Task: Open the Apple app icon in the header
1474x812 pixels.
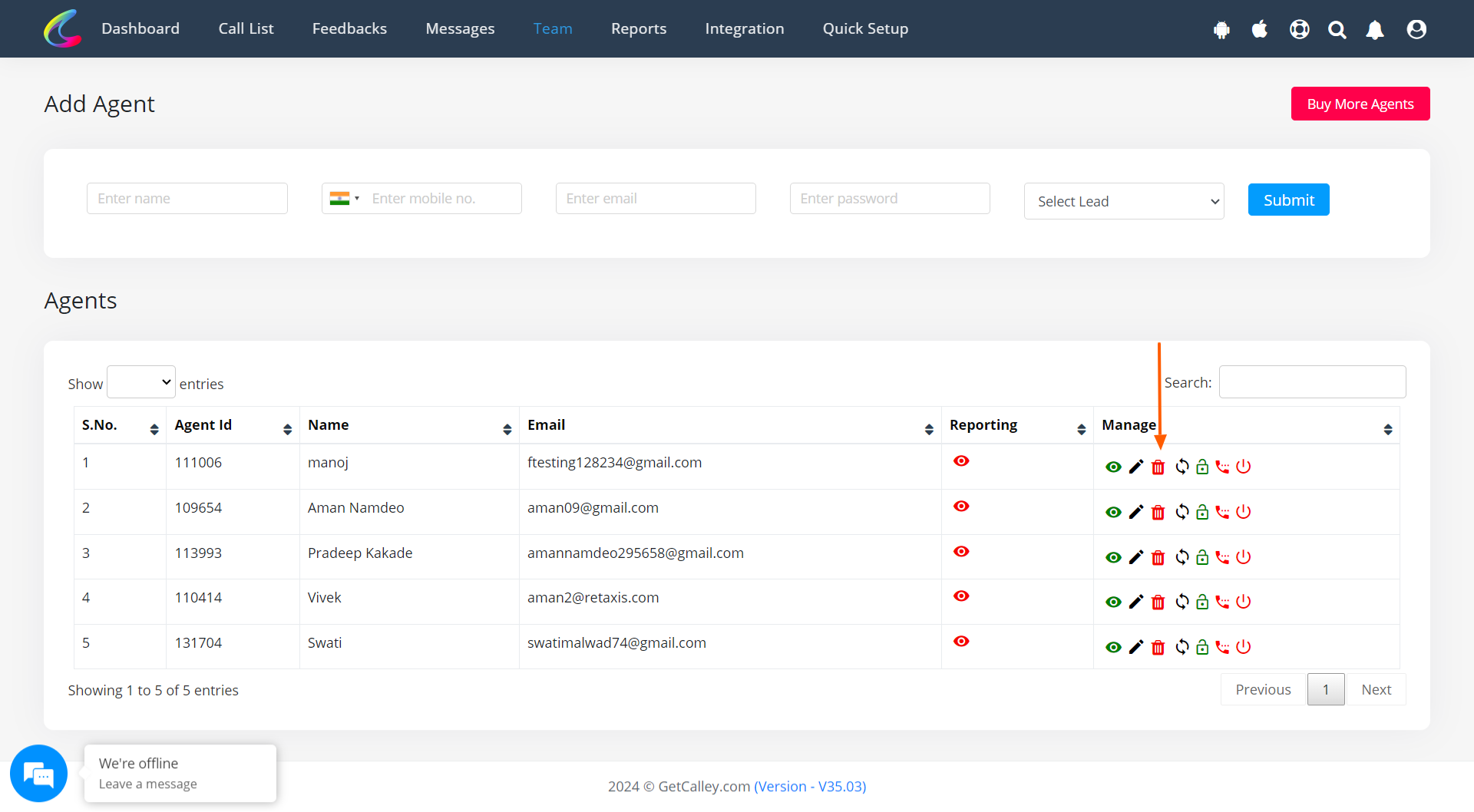Action: (x=1260, y=29)
